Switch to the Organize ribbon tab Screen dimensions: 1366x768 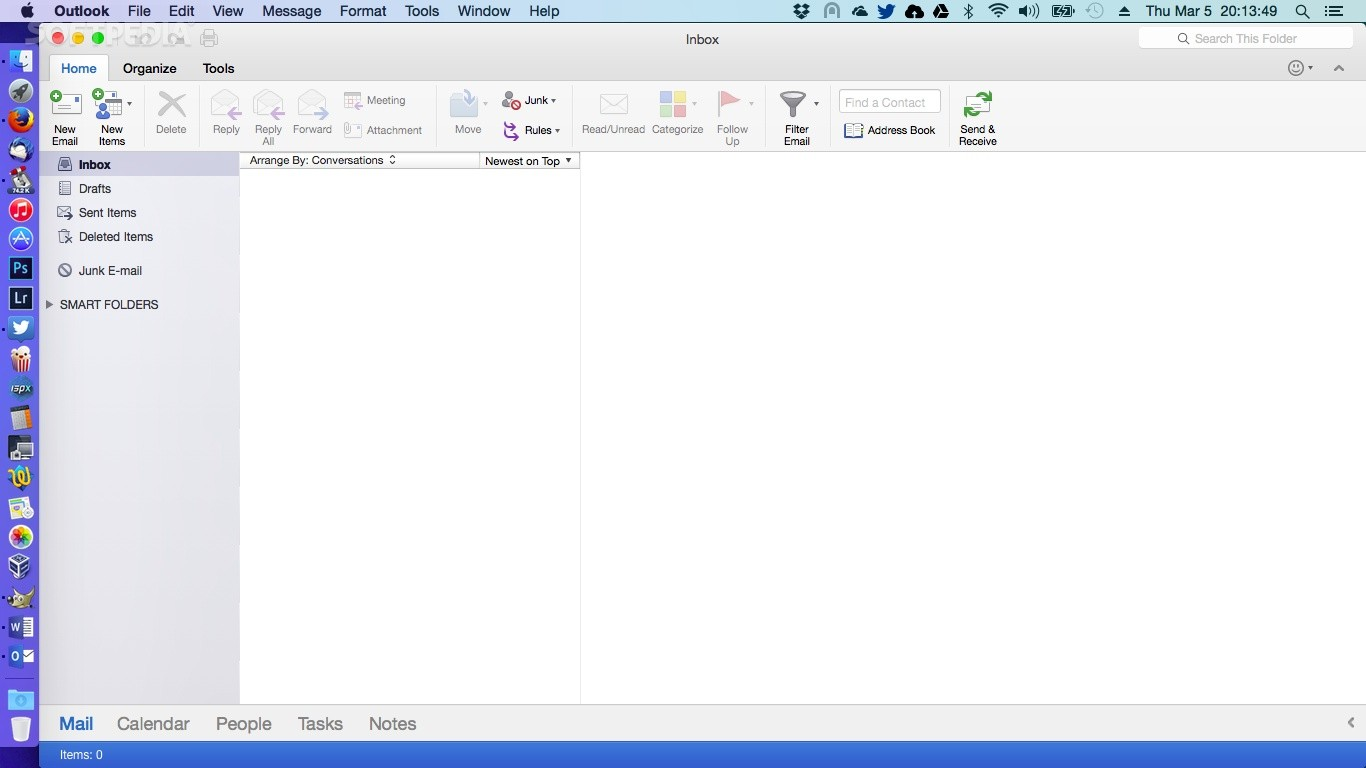point(150,68)
